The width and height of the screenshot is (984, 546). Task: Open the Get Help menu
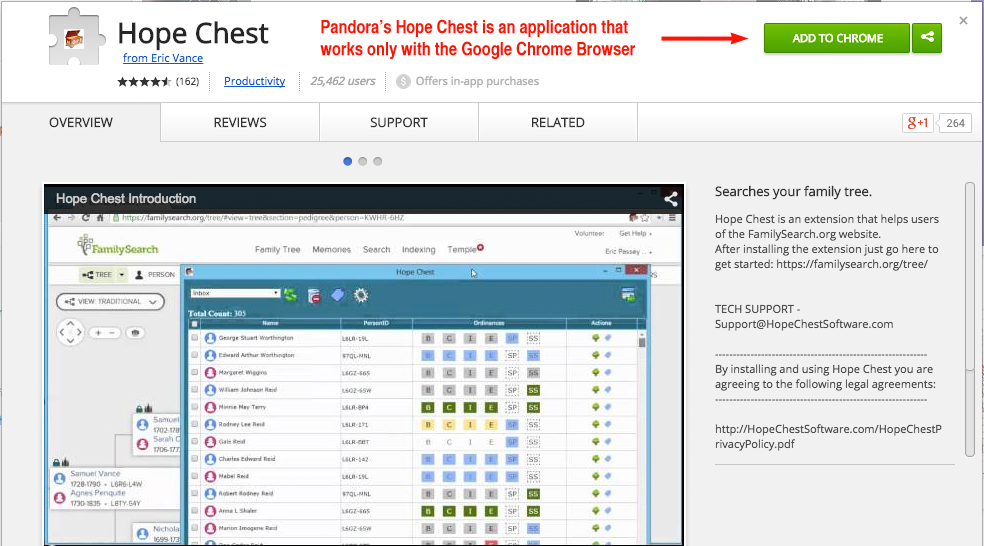(x=635, y=233)
